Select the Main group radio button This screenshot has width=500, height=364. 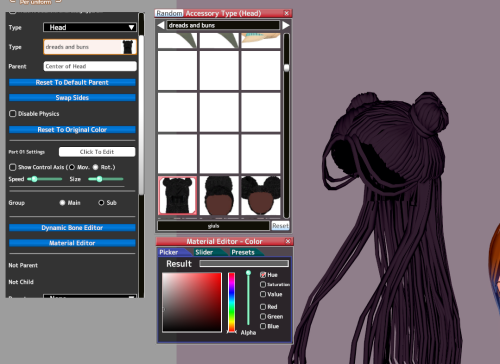[x=62, y=203]
